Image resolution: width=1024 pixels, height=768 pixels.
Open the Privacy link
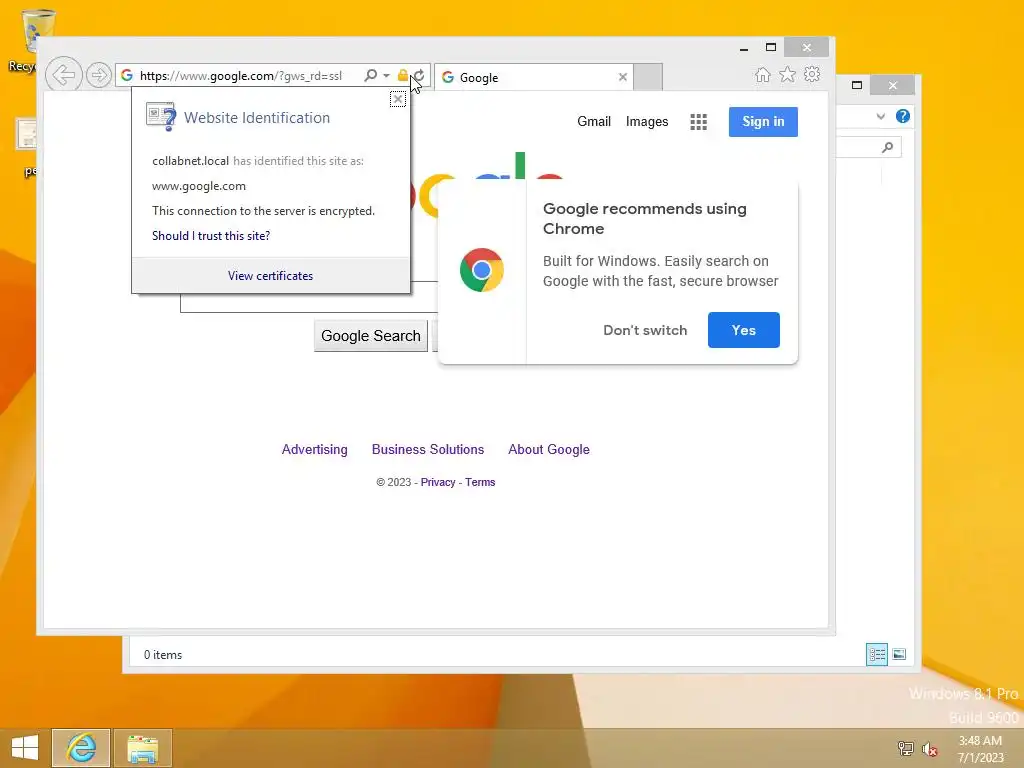tap(438, 482)
